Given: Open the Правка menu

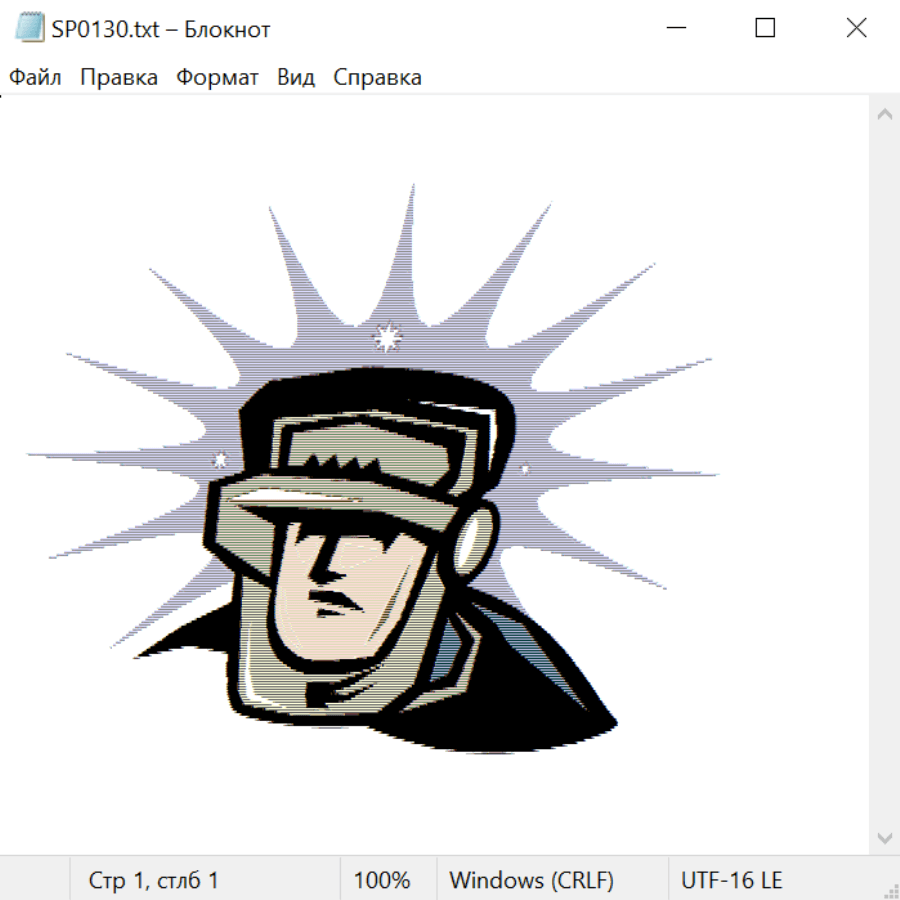Looking at the screenshot, I should pyautogui.click(x=119, y=78).
